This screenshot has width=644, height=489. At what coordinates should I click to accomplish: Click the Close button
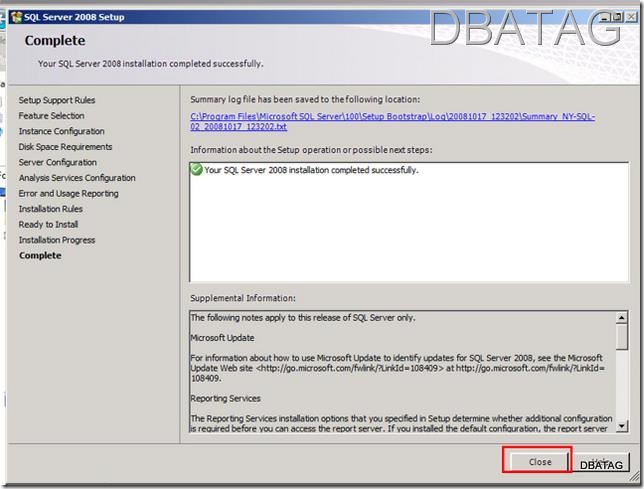coord(539,462)
